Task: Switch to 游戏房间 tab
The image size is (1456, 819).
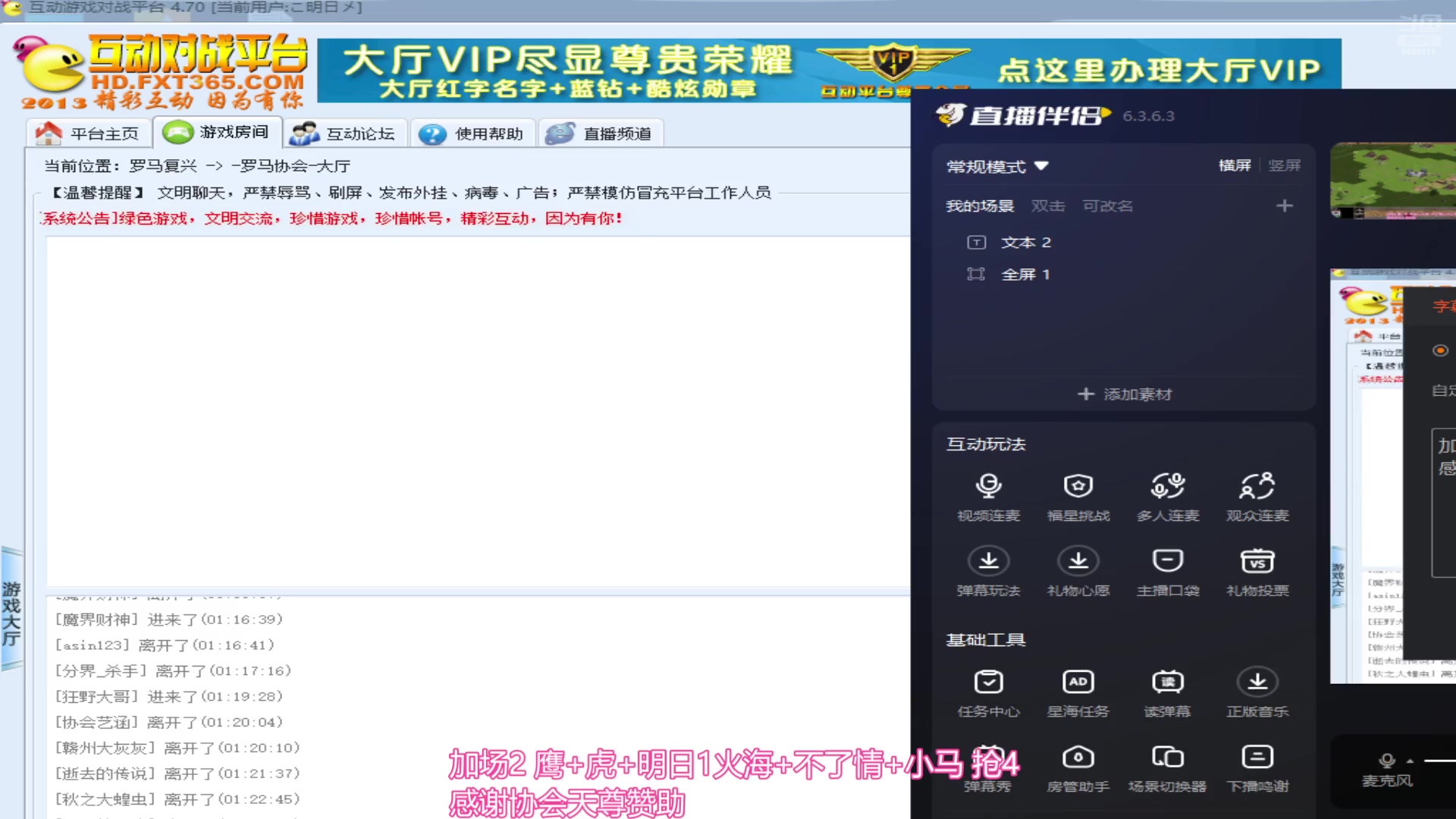Action: 217,132
